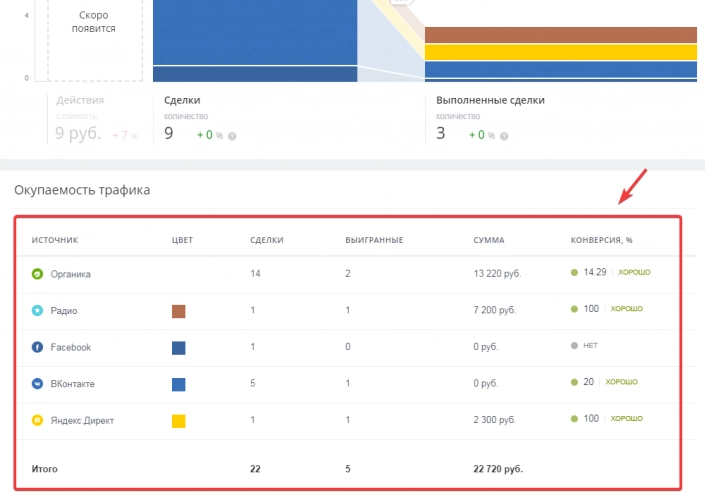
Task: Click the Радио source icon
Action: (37, 311)
